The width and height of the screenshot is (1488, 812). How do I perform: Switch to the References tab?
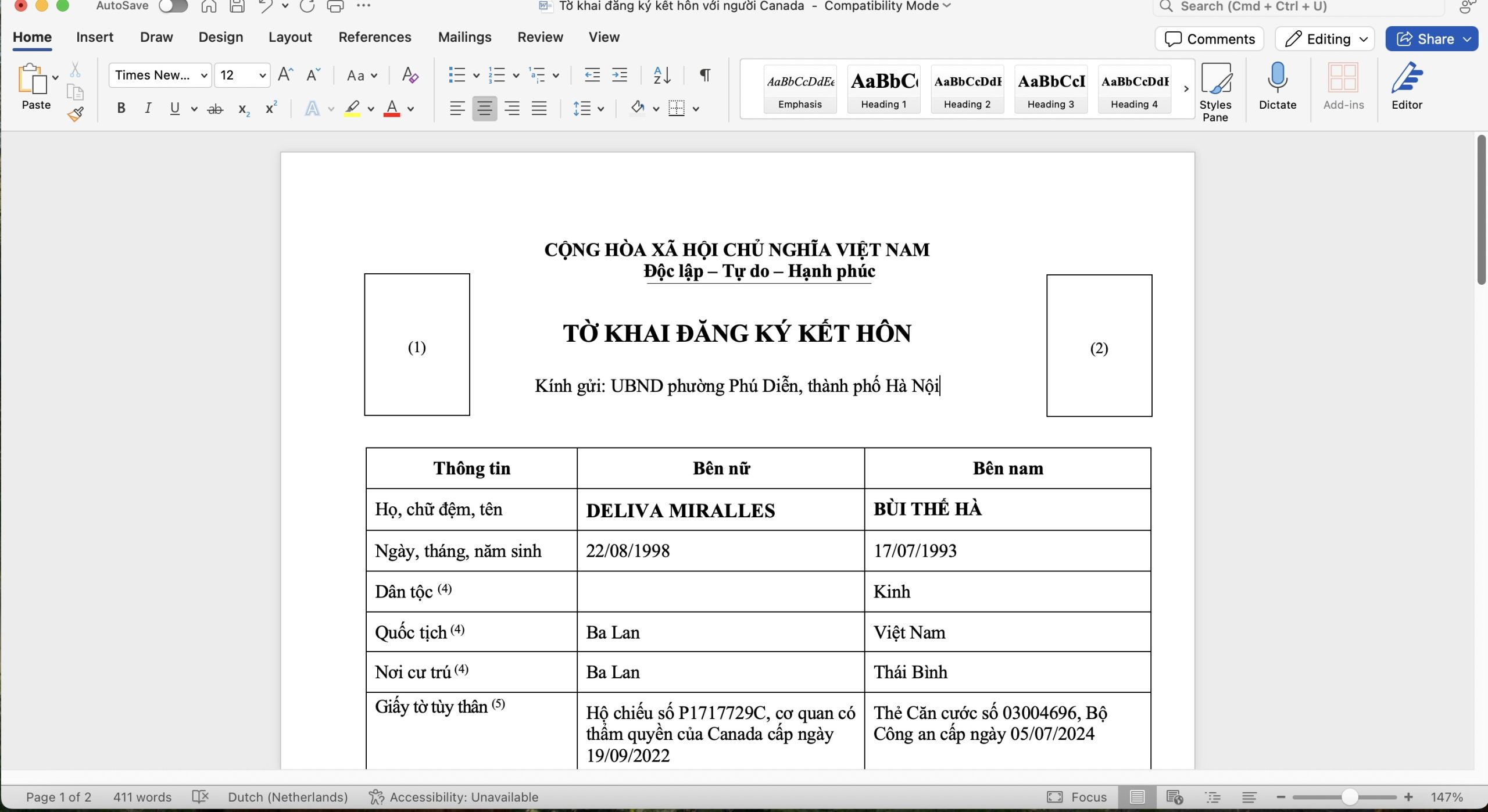tap(374, 37)
